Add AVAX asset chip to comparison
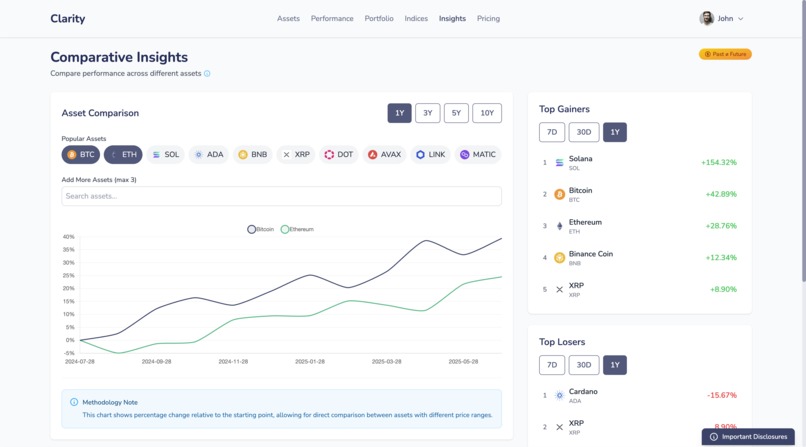 384,155
